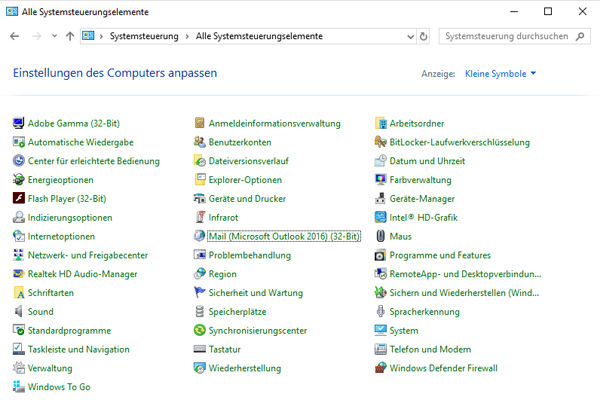Screen dimensions: 600x415
Task: Click the Windows Defender Firewall icon
Action: click(380, 368)
